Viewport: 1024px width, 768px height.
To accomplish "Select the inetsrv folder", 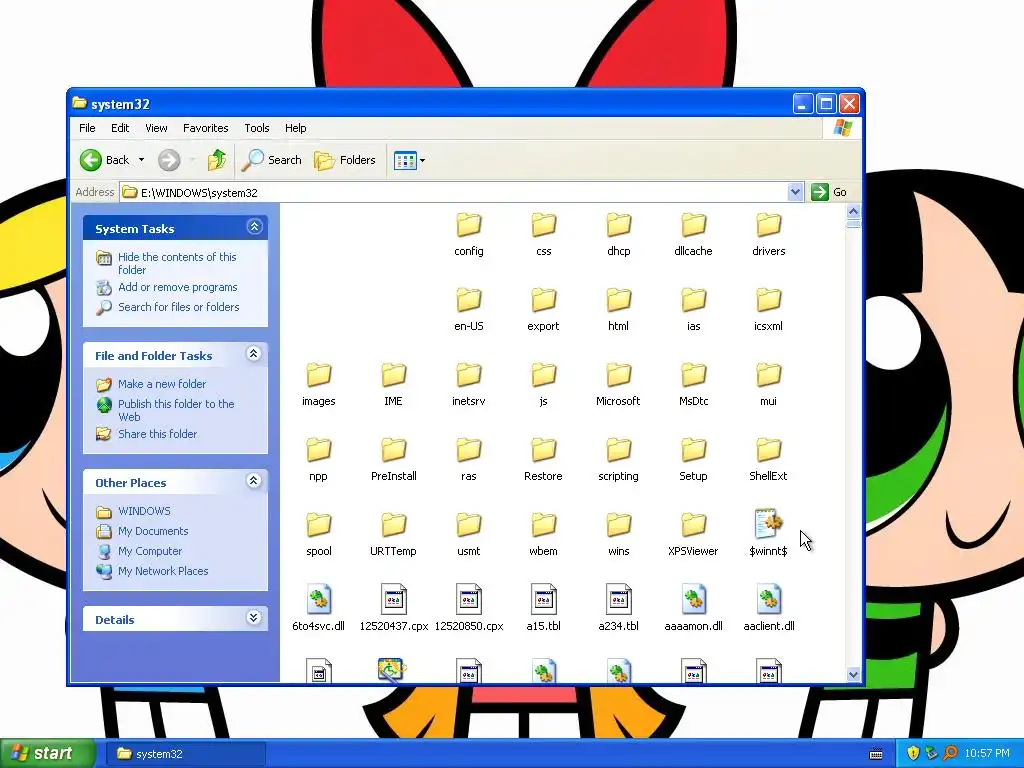I will click(x=469, y=385).
